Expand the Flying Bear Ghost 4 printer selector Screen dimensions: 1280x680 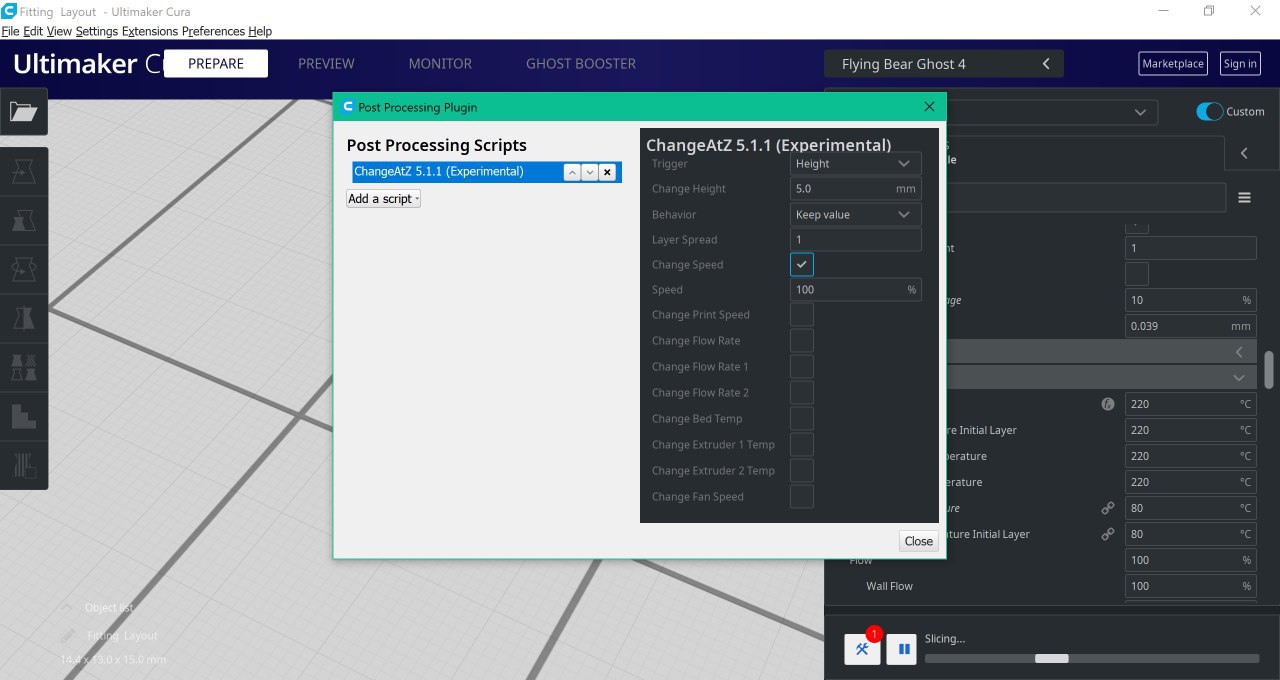(944, 64)
